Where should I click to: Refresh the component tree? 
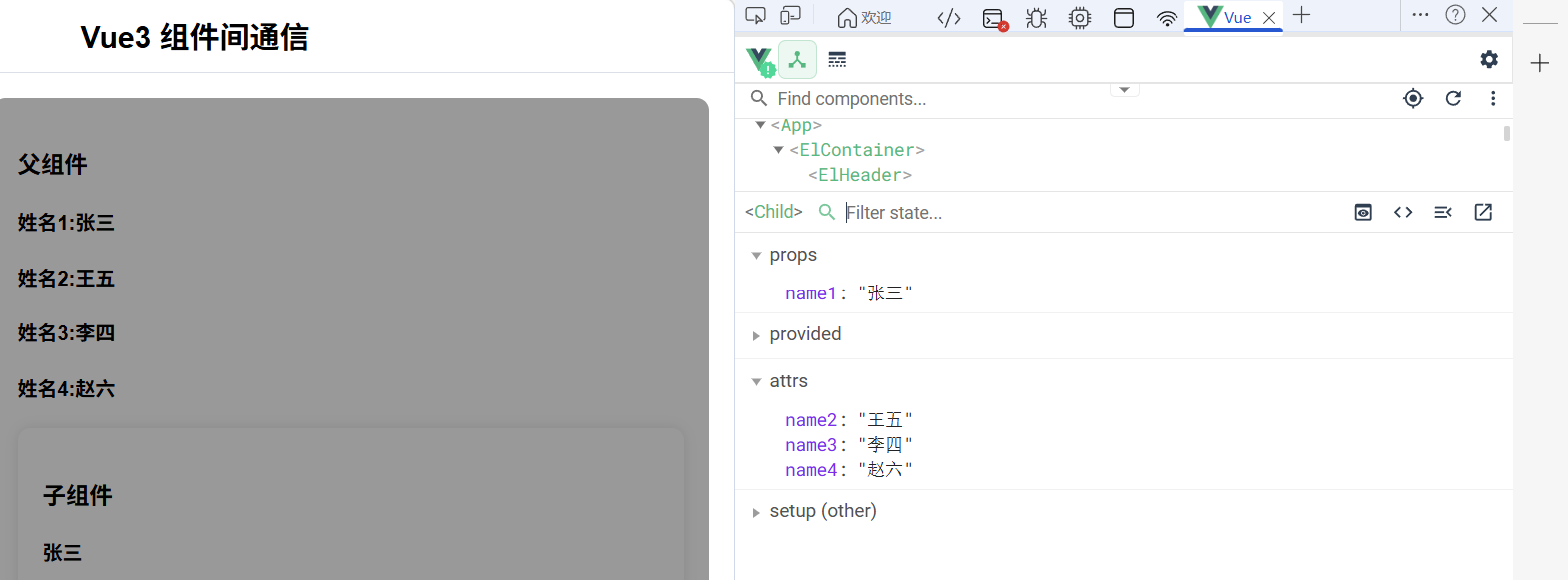tap(1453, 98)
